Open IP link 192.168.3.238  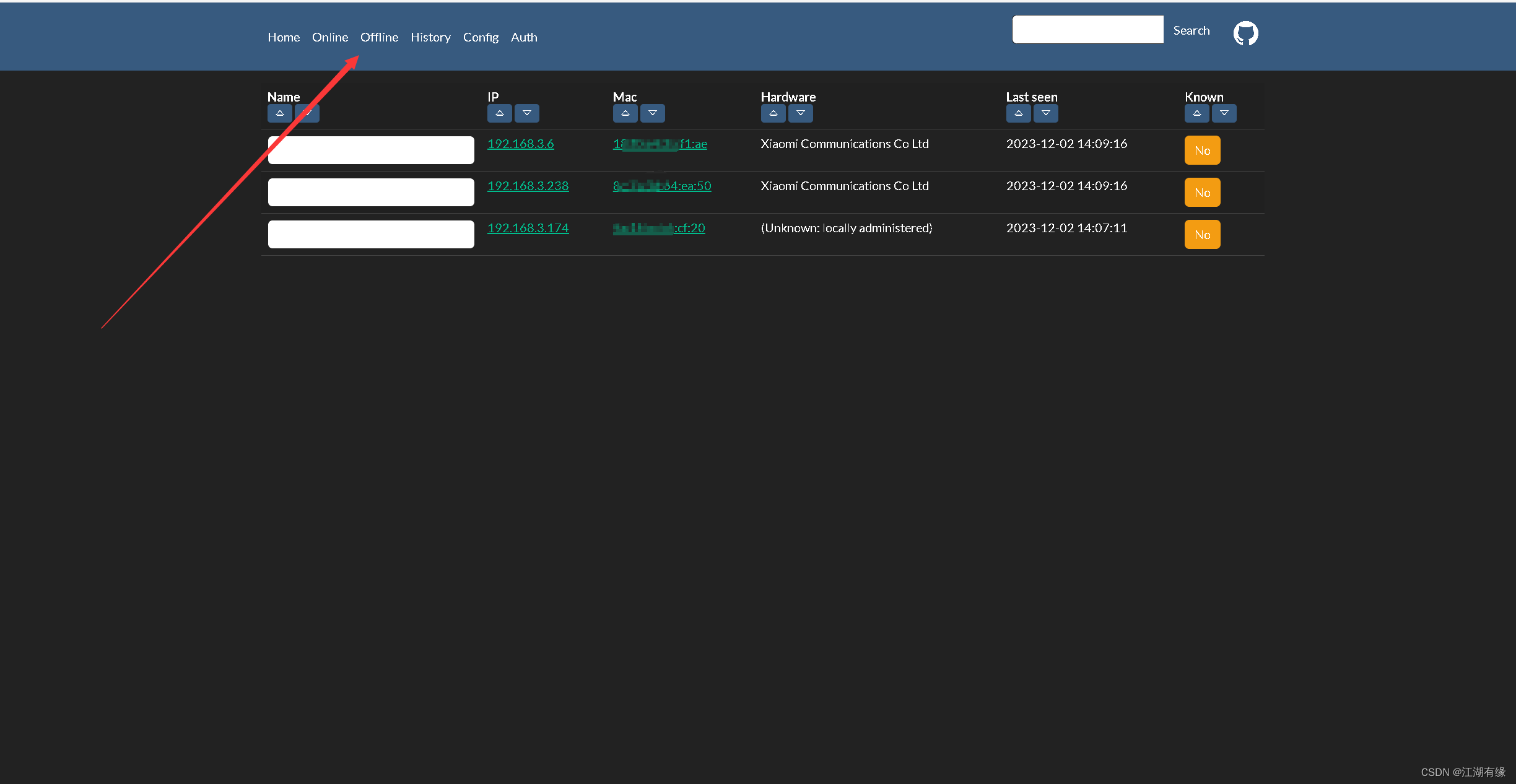point(528,186)
